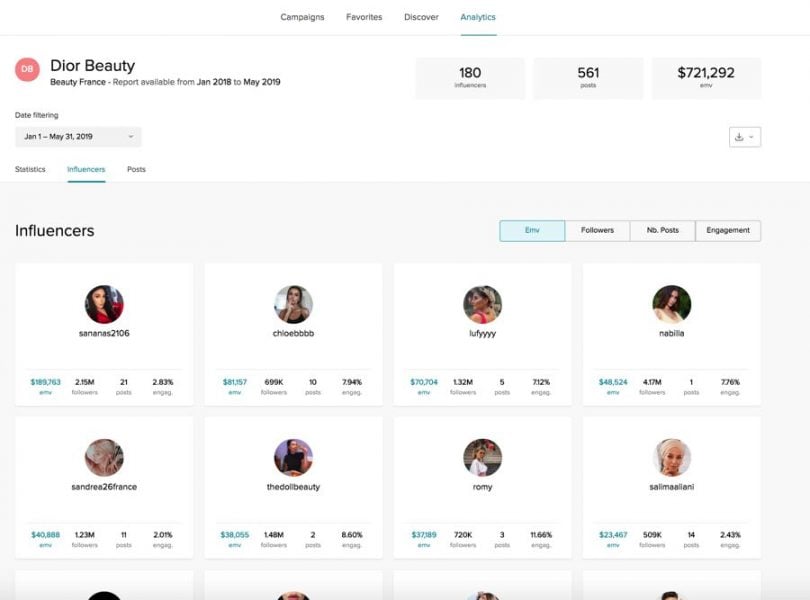Image resolution: width=810 pixels, height=600 pixels.
Task: Open chloebbbb profile picture
Action: pyautogui.click(x=293, y=304)
